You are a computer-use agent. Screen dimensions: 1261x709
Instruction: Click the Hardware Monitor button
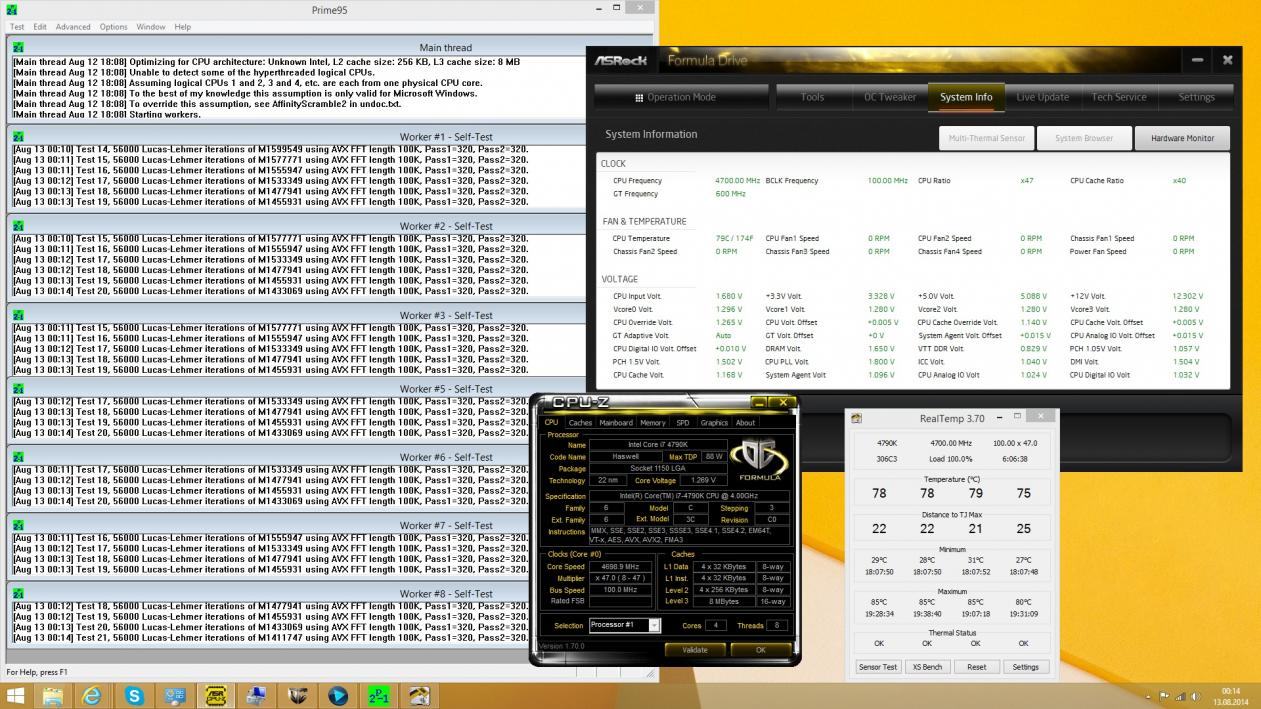1182,138
